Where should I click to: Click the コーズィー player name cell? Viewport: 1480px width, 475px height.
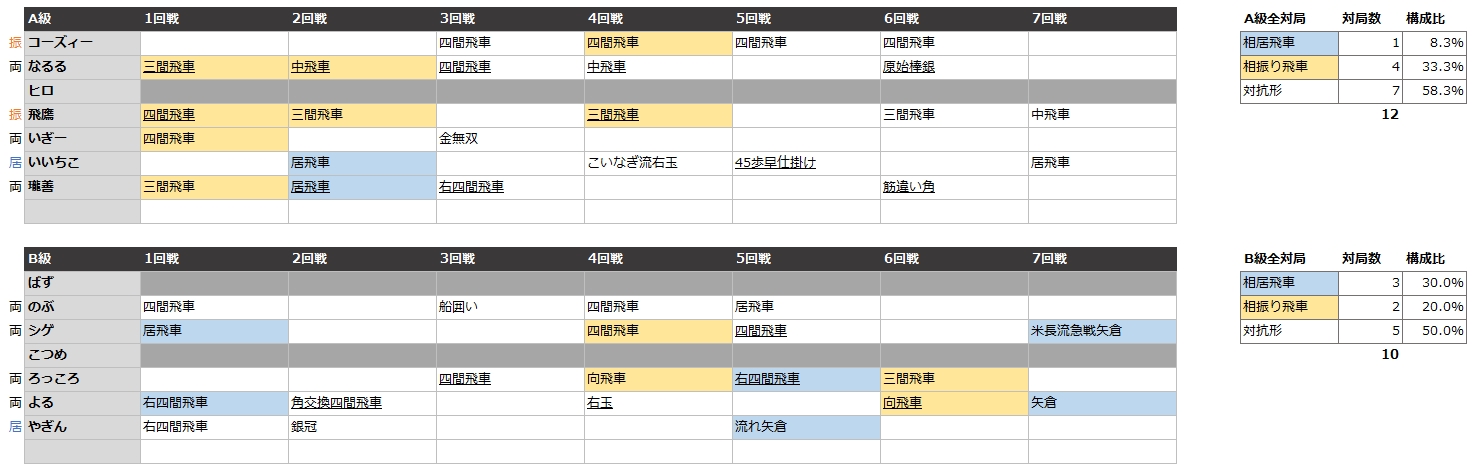coord(82,43)
